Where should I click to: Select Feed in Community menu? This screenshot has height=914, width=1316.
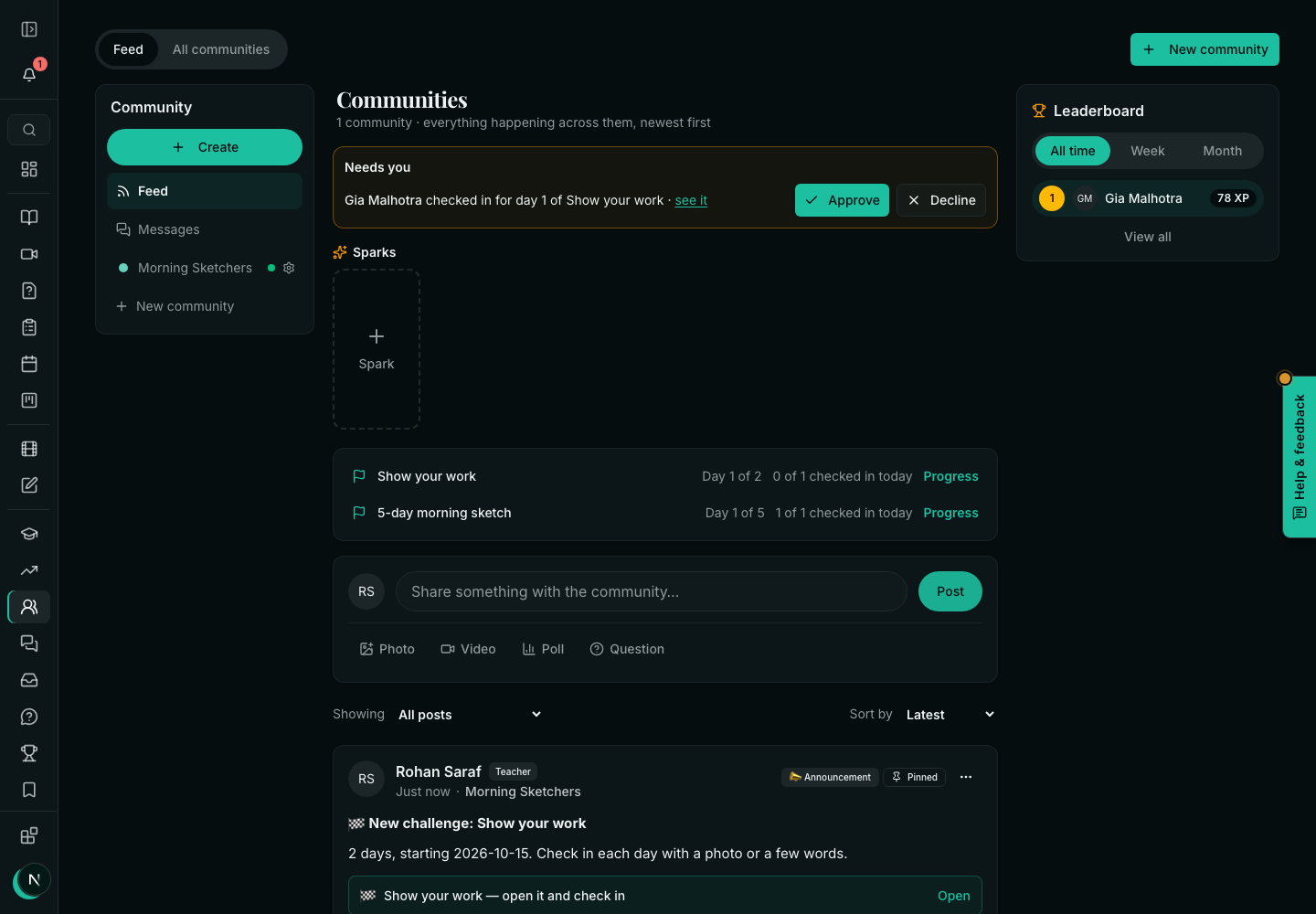(x=205, y=191)
